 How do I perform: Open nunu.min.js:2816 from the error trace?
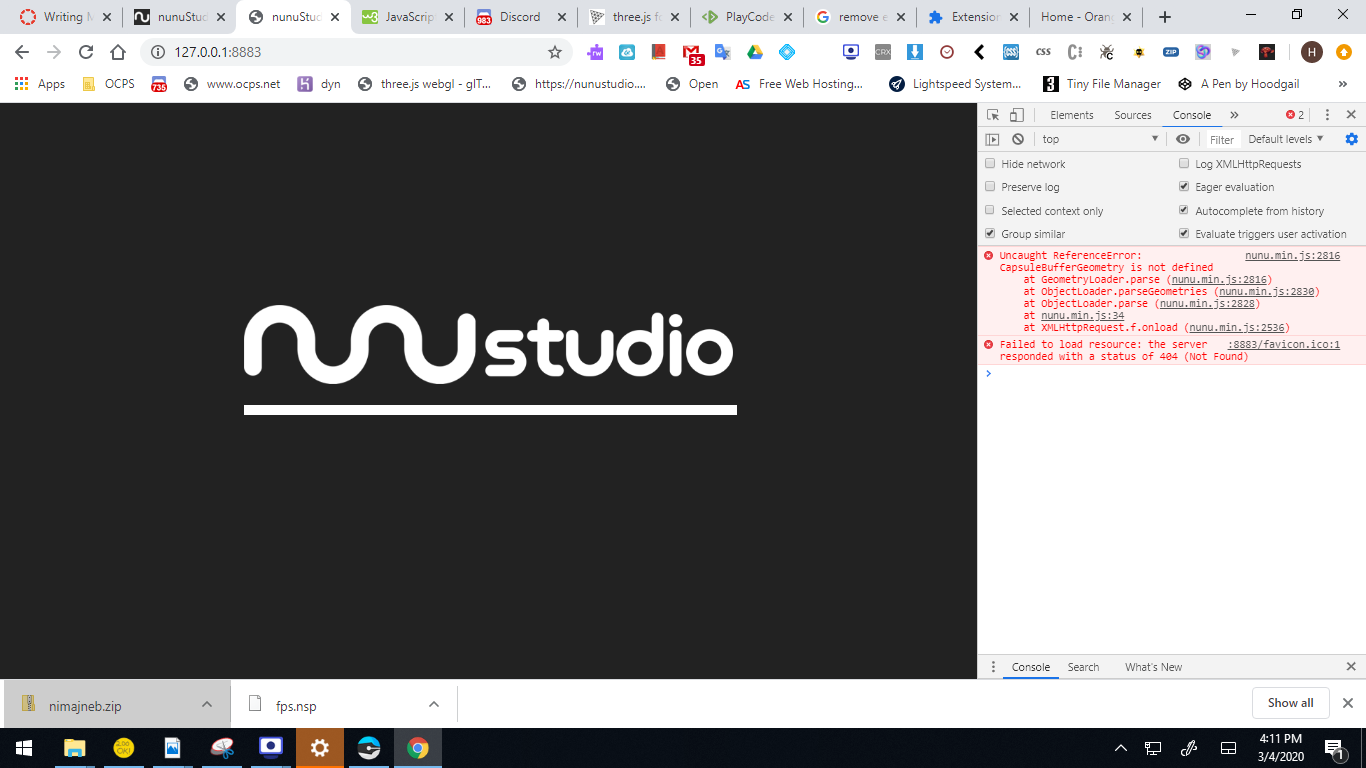(1291, 255)
